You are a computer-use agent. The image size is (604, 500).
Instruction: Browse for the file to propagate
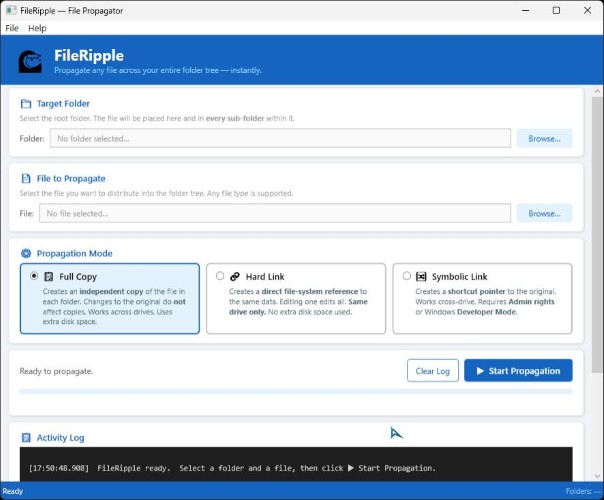tap(544, 213)
